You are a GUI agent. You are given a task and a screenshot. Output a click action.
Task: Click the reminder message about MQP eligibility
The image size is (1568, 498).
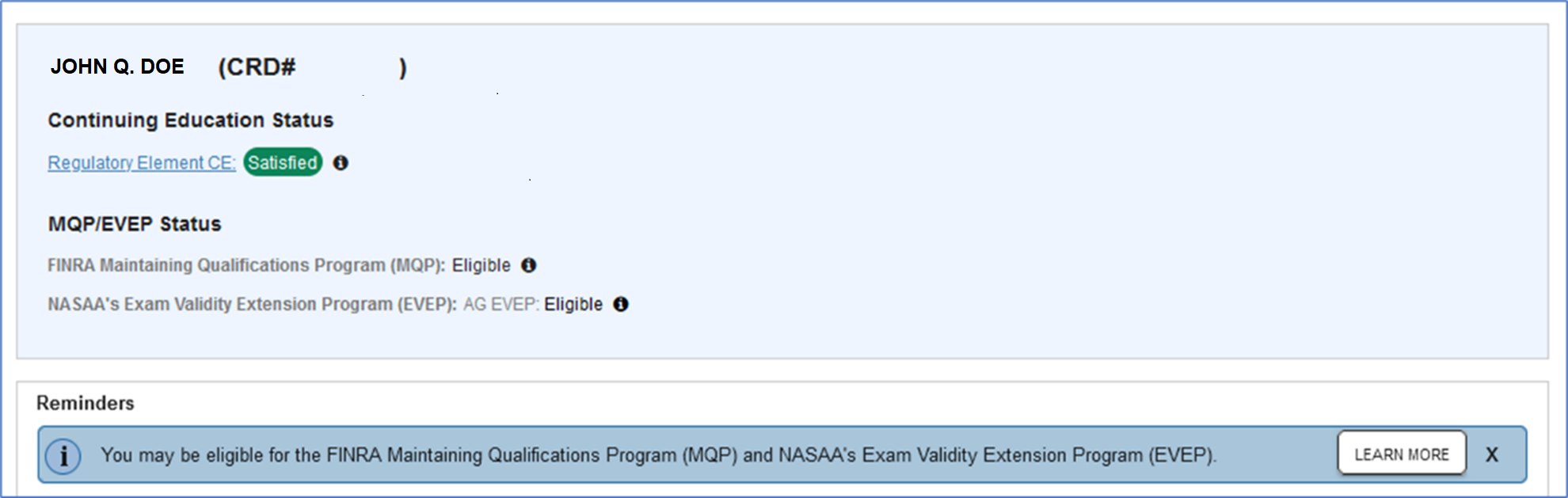click(x=657, y=455)
